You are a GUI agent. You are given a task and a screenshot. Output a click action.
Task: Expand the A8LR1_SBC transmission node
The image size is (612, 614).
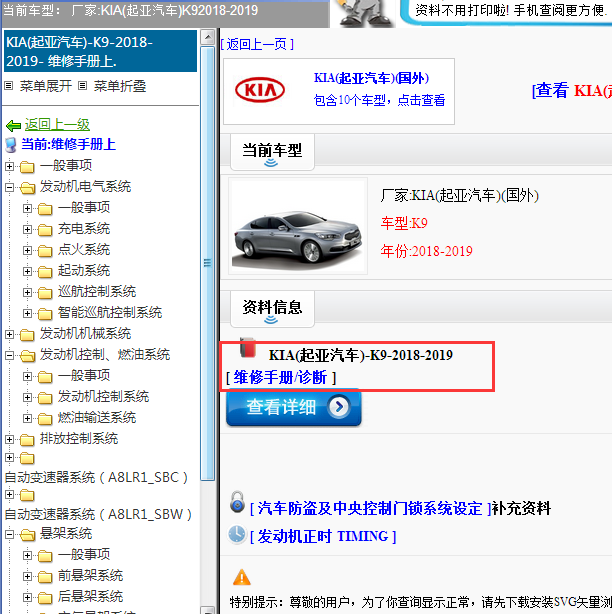tap(9, 457)
